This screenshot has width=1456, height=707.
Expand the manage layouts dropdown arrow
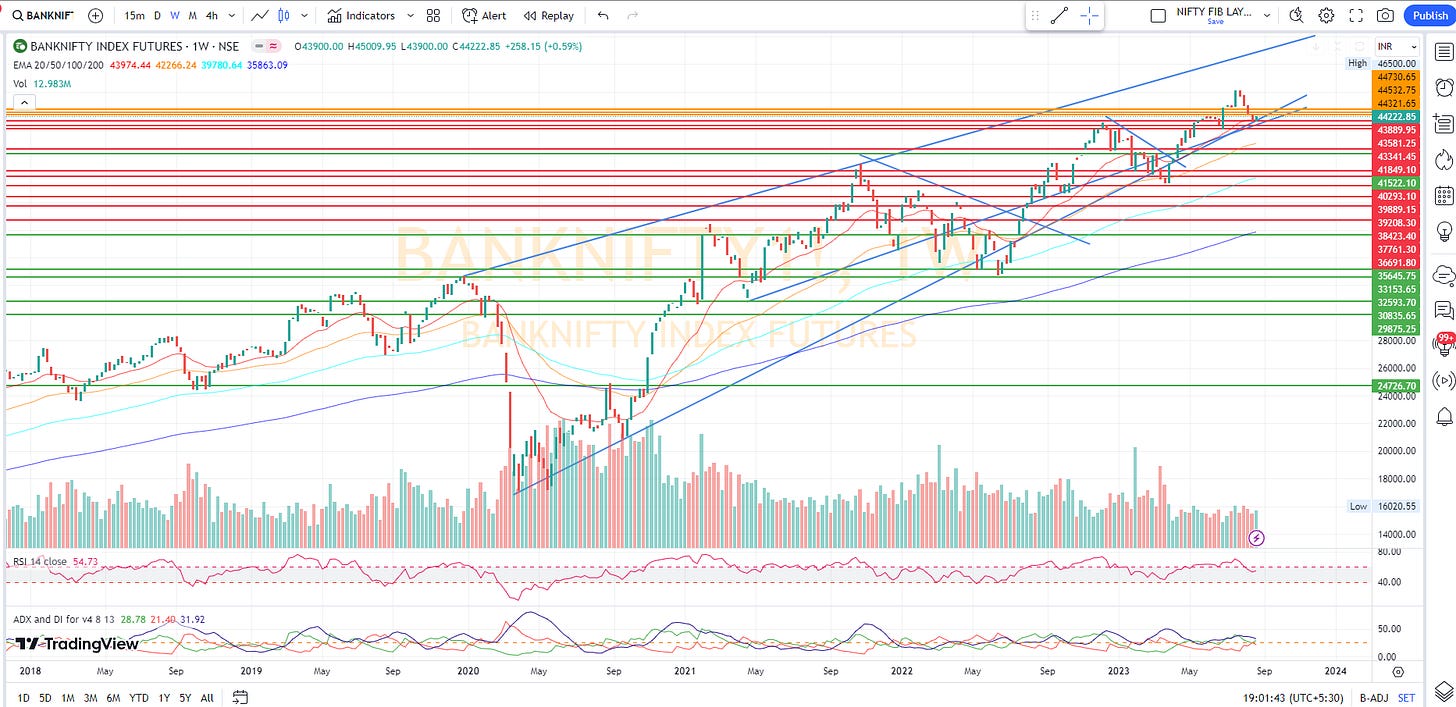pos(1267,16)
